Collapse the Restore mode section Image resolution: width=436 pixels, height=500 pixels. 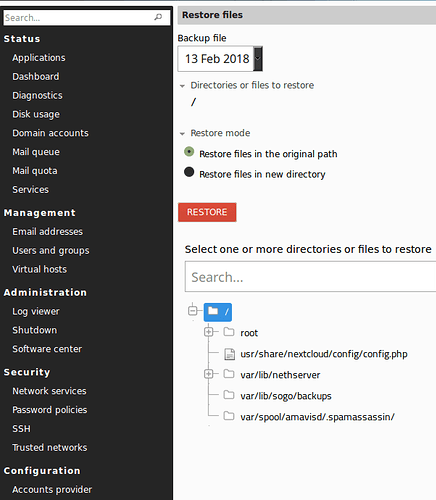tap(182, 134)
